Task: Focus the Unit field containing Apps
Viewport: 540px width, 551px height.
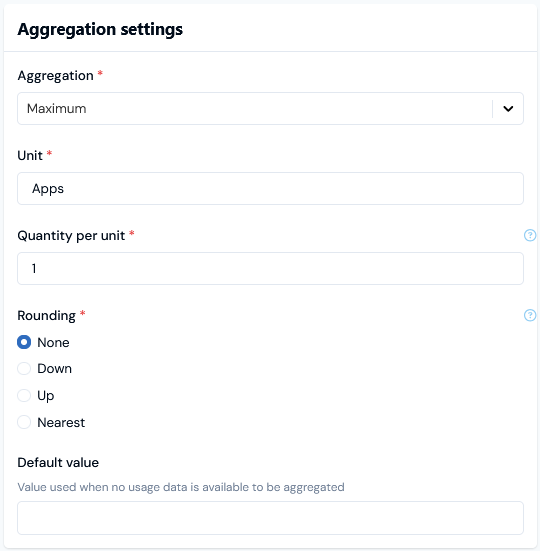Action: pos(270,188)
